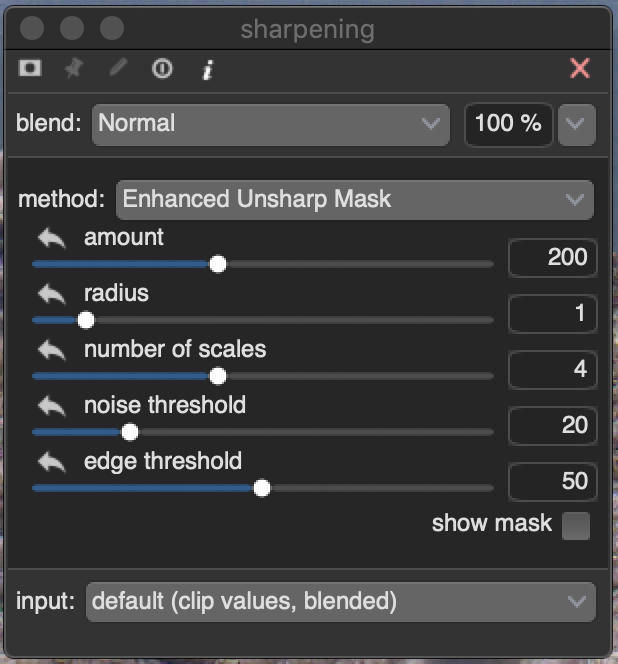Open the info icon
Screen dimensions: 618x664
point(208,69)
